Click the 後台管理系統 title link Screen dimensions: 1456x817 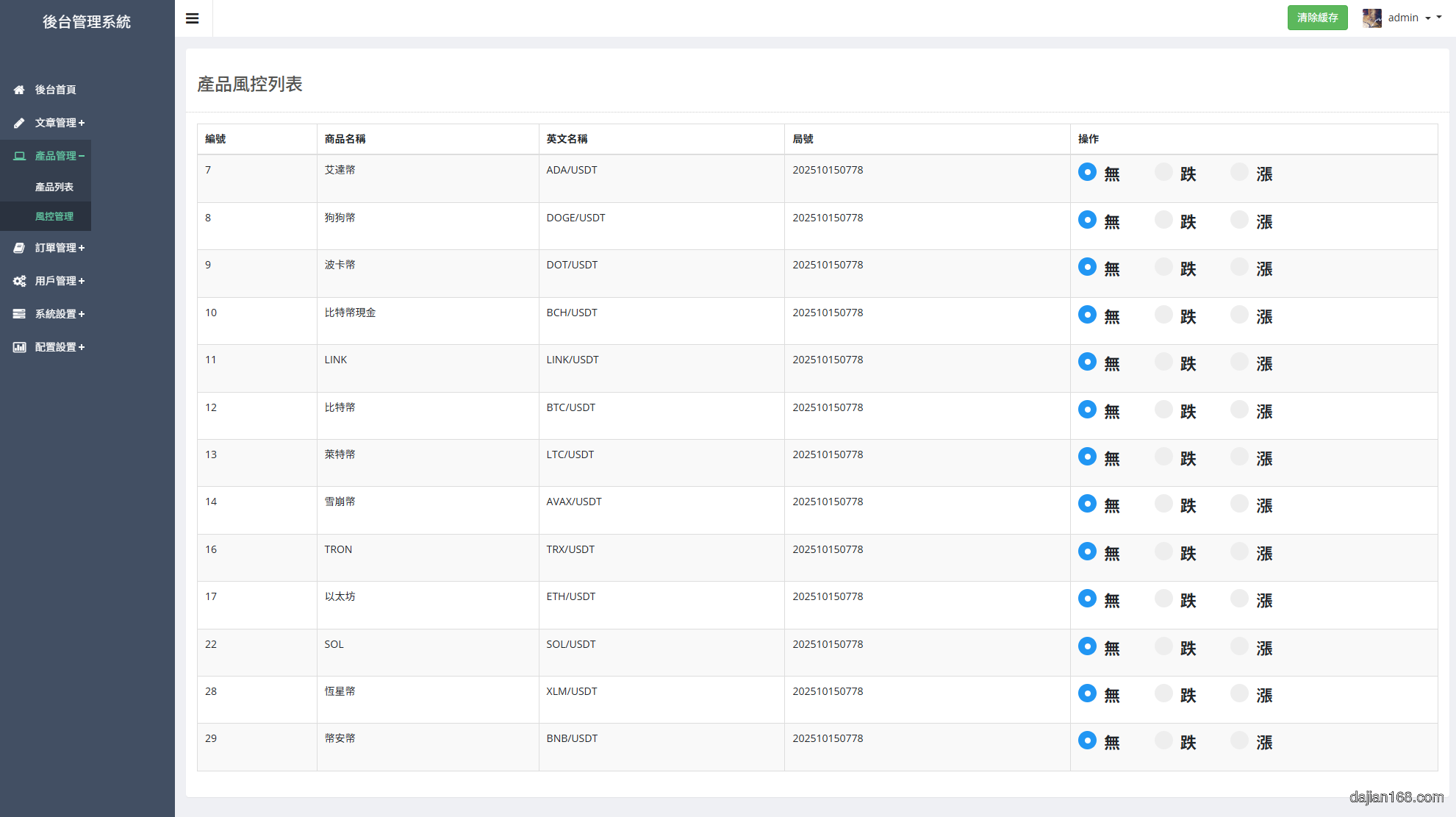click(87, 22)
